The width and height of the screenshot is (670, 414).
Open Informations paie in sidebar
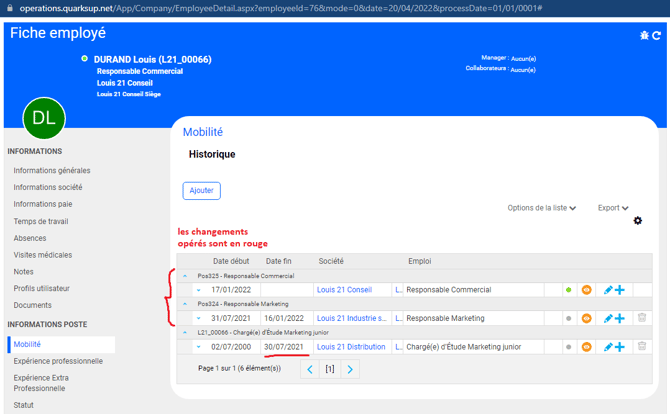[43, 204]
